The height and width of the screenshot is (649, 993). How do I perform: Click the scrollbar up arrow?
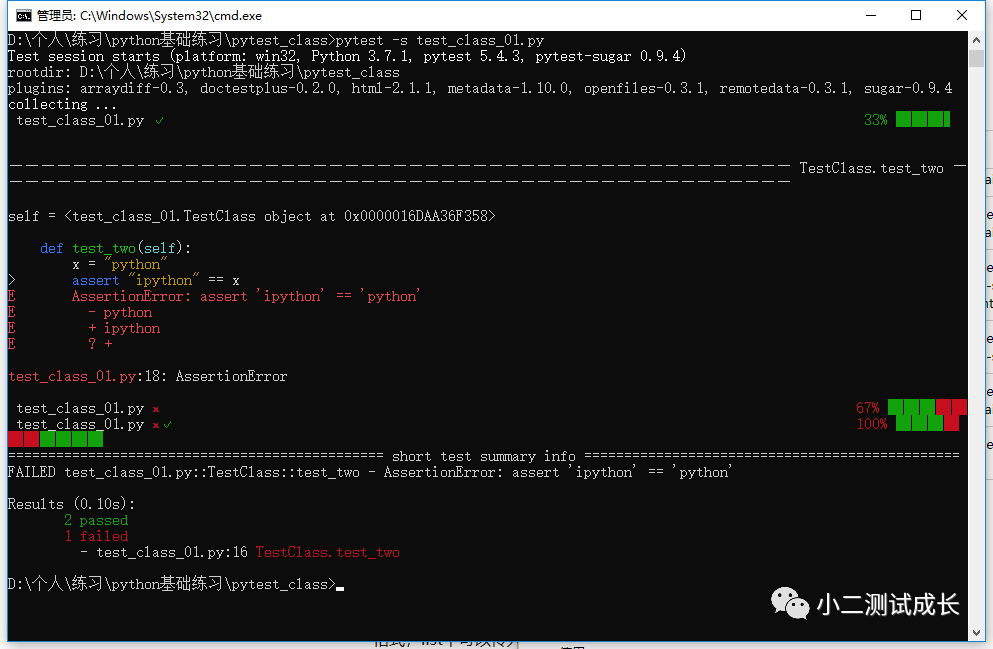[x=976, y=40]
